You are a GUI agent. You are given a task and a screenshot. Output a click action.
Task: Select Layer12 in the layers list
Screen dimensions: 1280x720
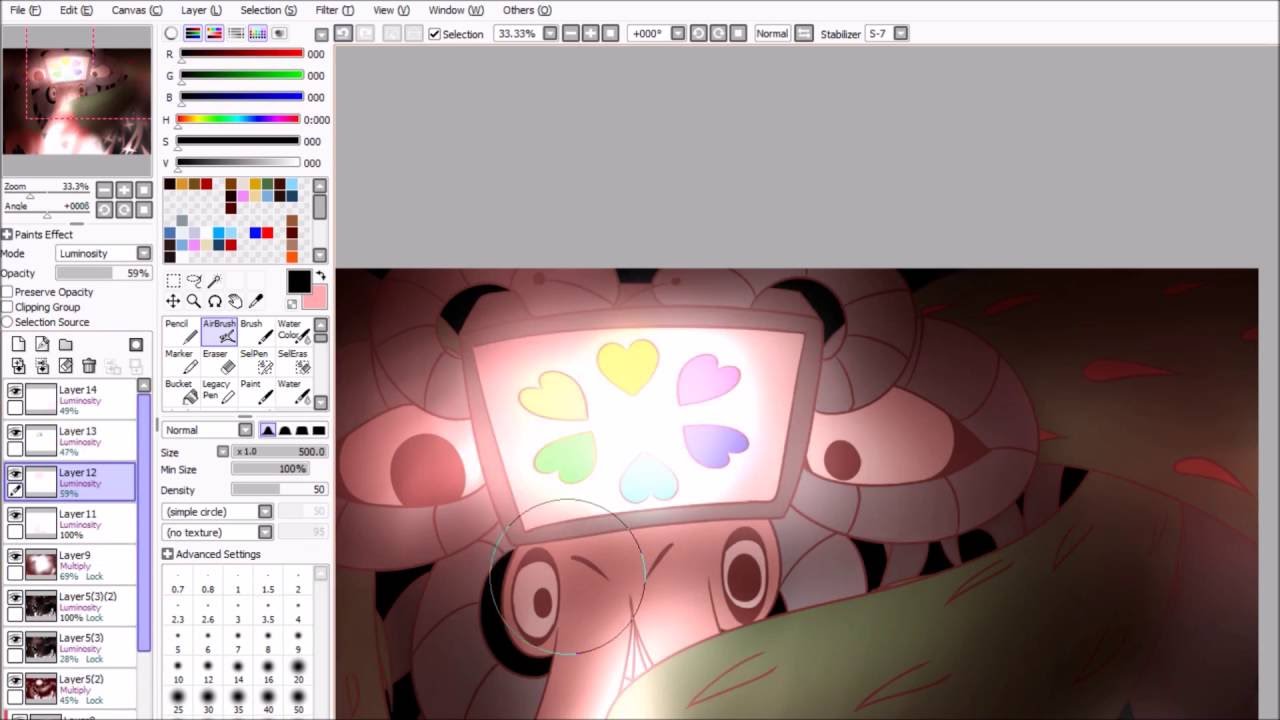click(x=70, y=481)
